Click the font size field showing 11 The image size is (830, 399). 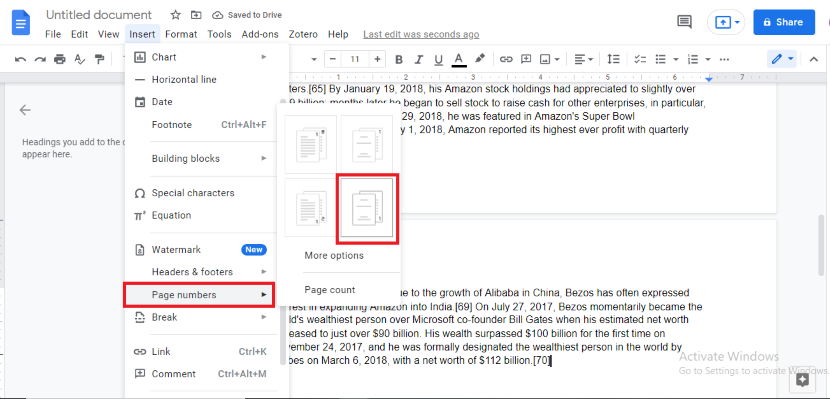click(355, 59)
